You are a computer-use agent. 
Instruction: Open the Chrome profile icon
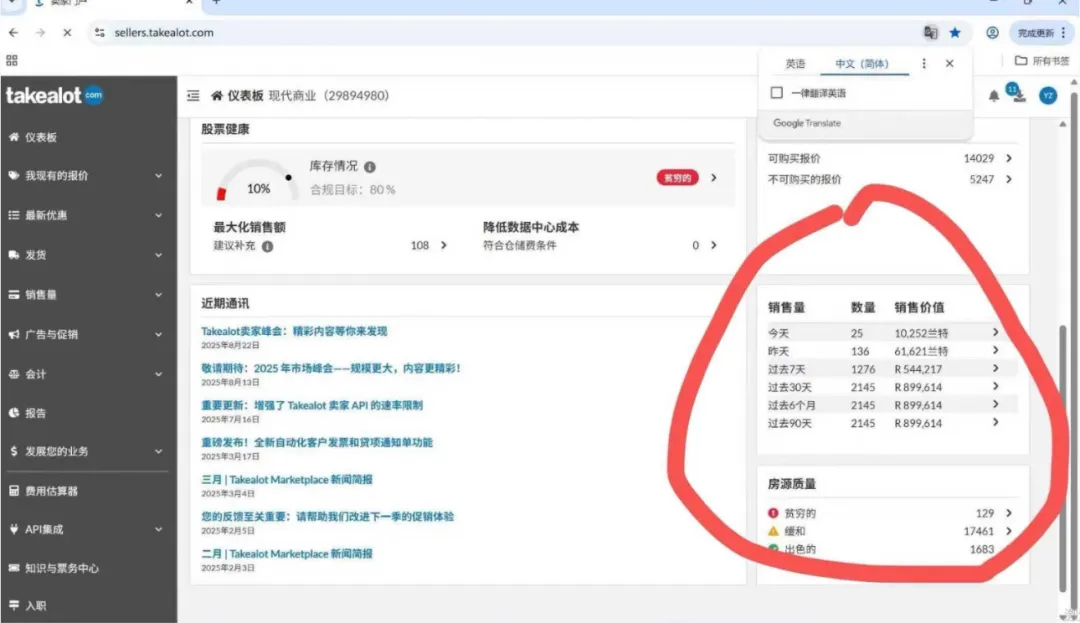point(992,32)
